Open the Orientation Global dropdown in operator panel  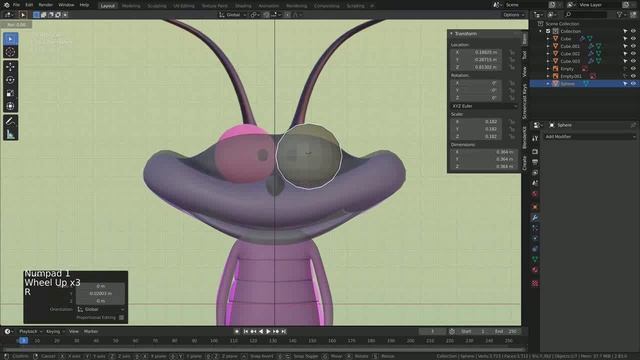(100, 309)
